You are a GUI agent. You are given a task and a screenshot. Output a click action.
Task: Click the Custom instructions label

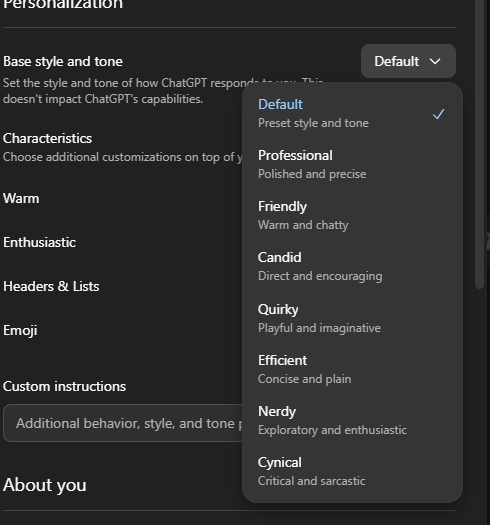65,386
